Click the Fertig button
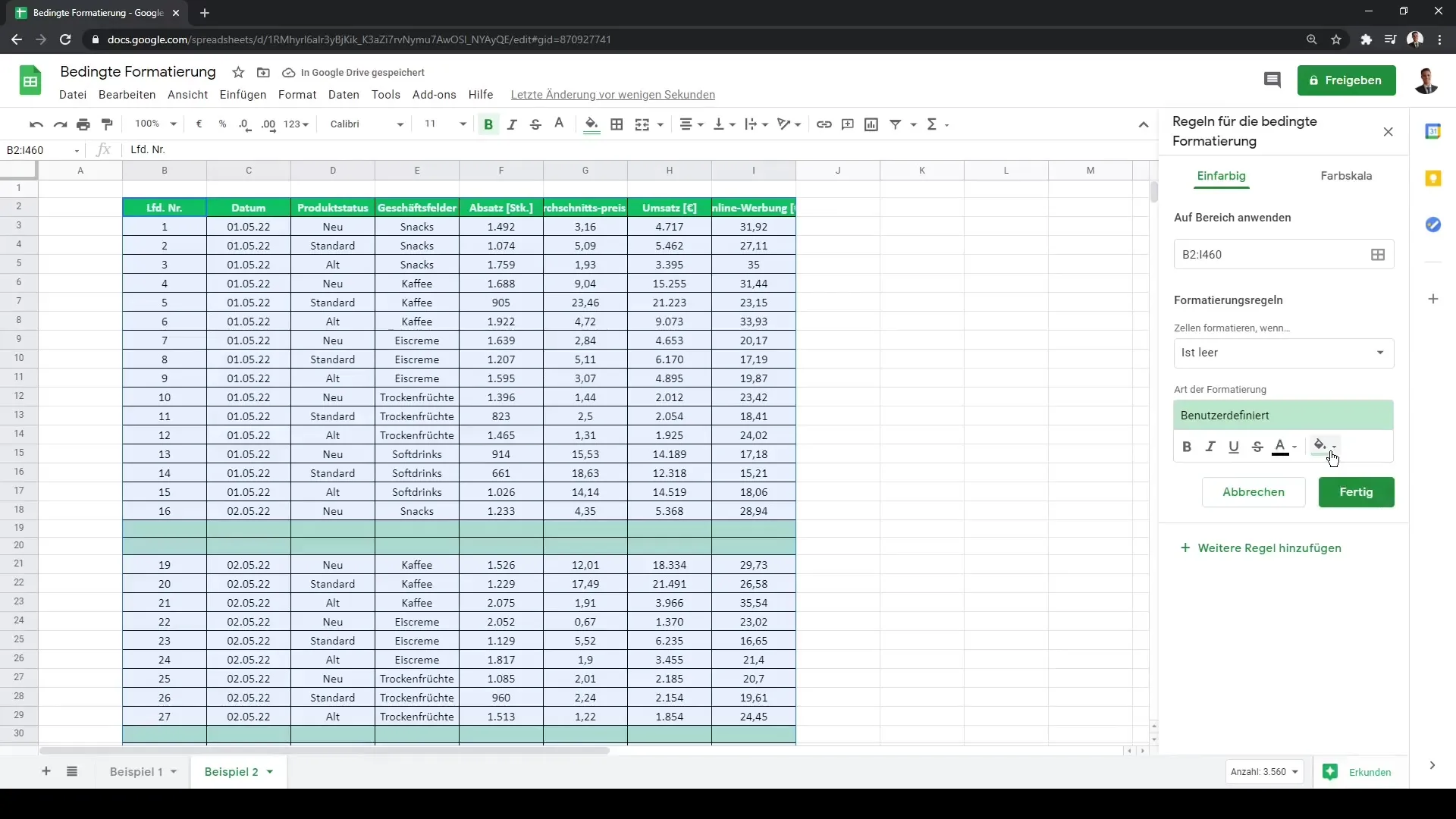This screenshot has width=1456, height=819. click(1356, 492)
